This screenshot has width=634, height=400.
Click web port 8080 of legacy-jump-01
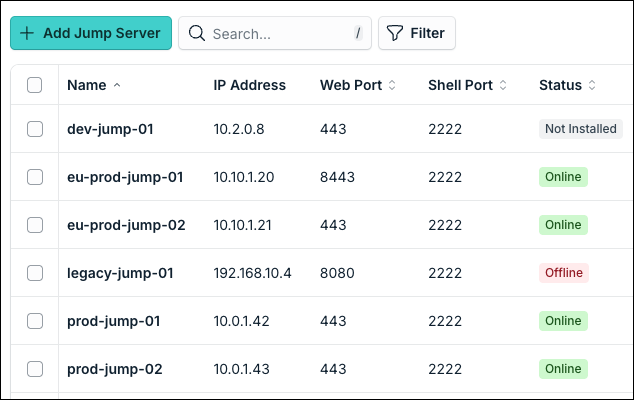coord(337,273)
